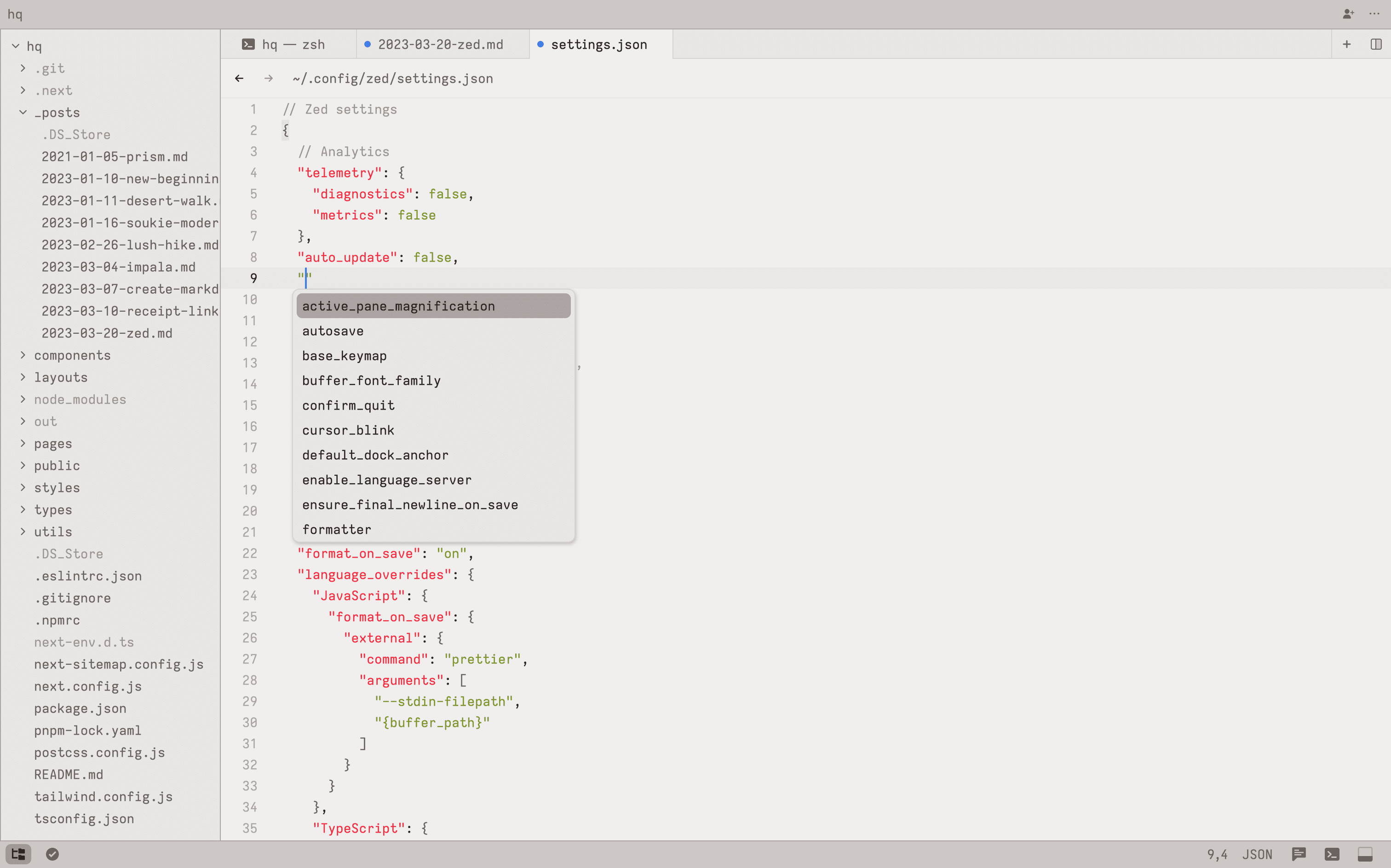This screenshot has height=868, width=1391.
Task: Expand the node_modules folder
Action: pos(23,399)
